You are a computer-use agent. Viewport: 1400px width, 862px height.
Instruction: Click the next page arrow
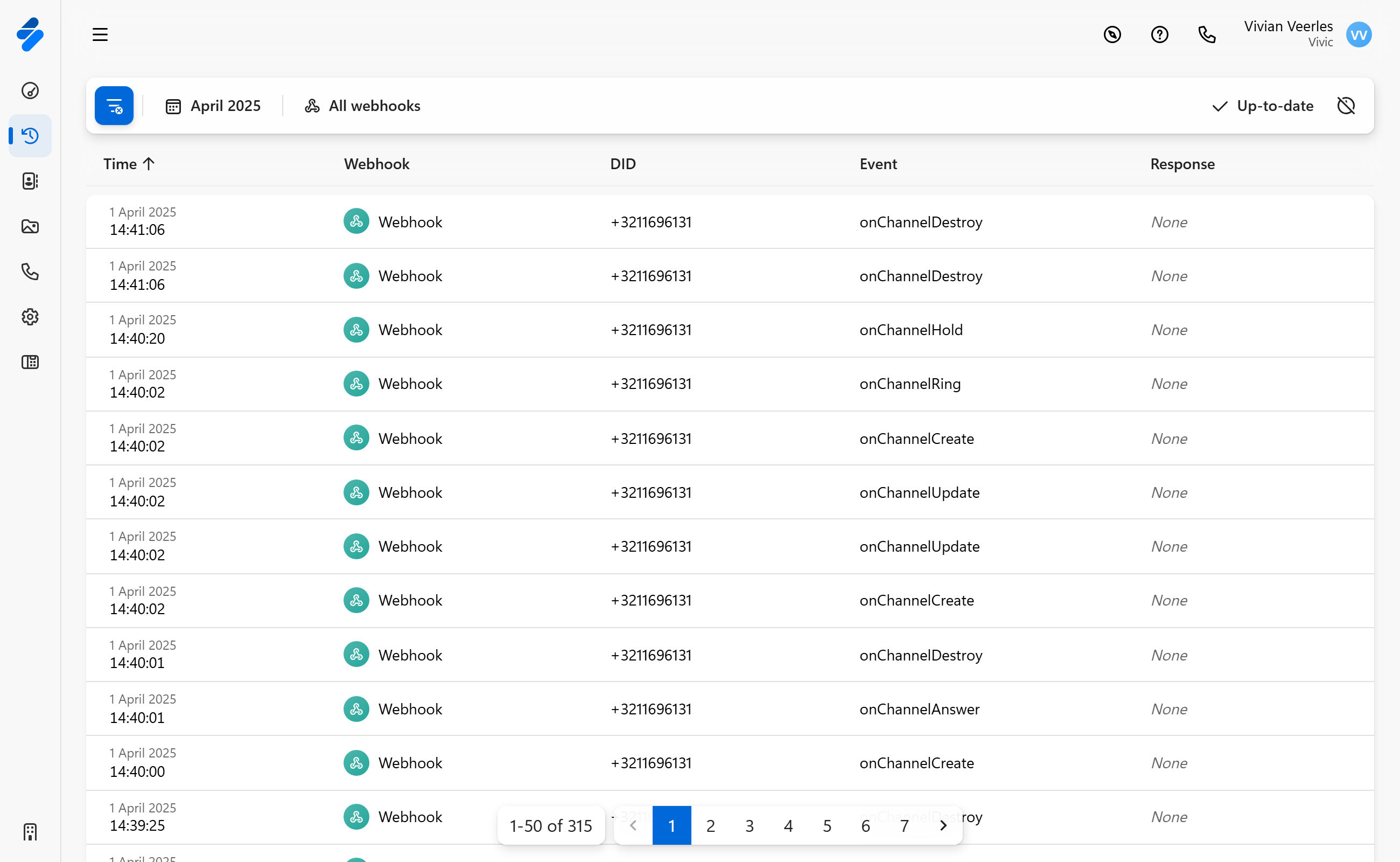[943, 825]
